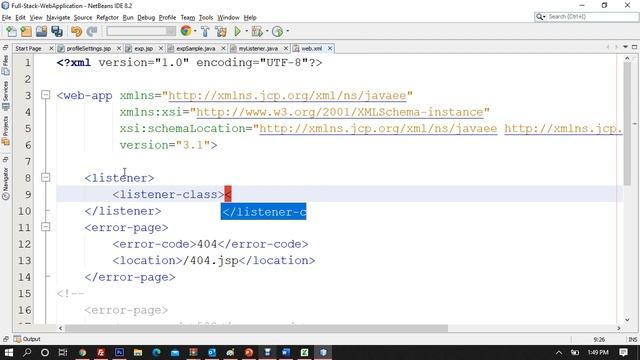Open the search options dropdown magnifier
This screenshot has height=360, width=640.
tap(541, 17)
